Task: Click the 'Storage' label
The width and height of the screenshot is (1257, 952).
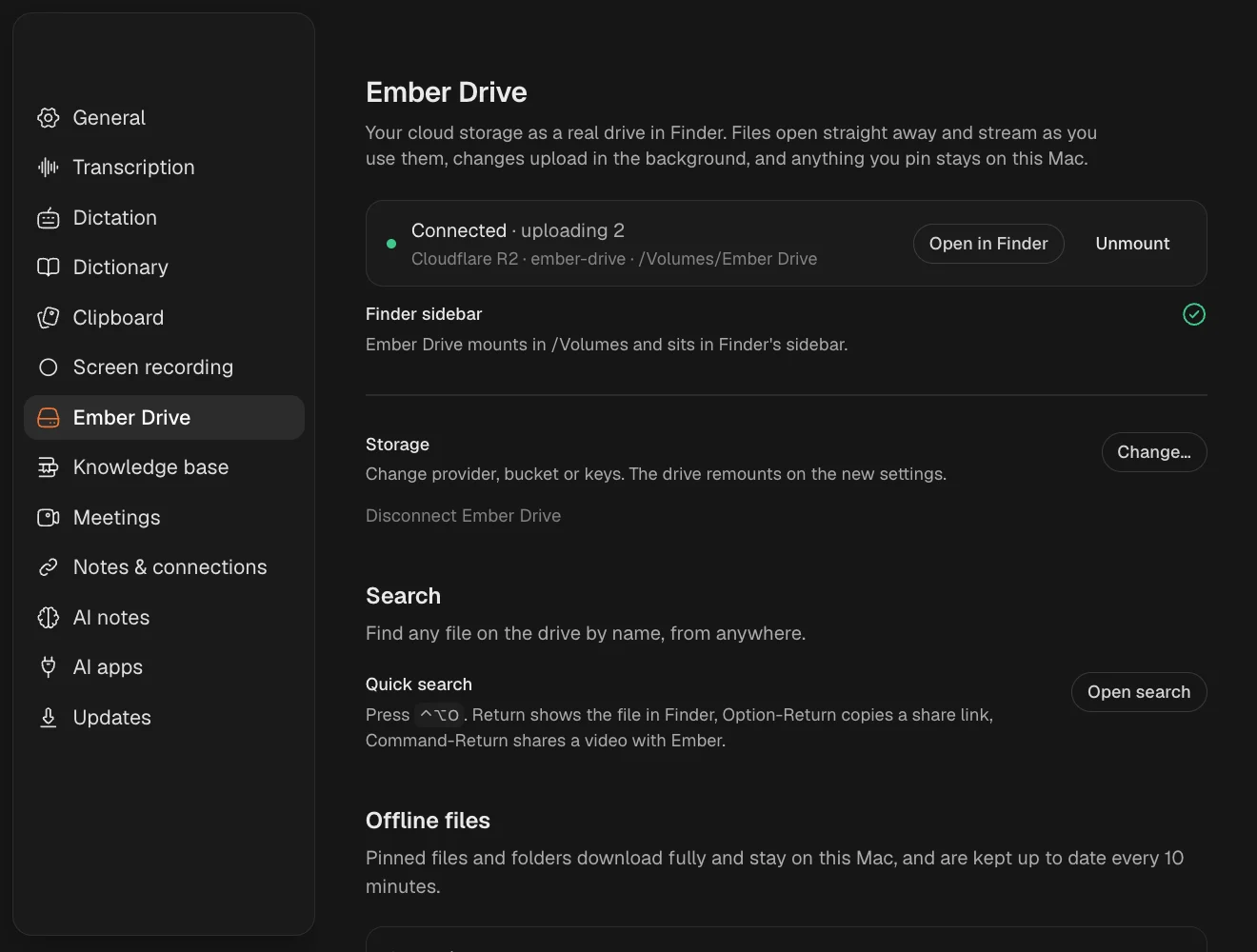Action: (x=397, y=445)
